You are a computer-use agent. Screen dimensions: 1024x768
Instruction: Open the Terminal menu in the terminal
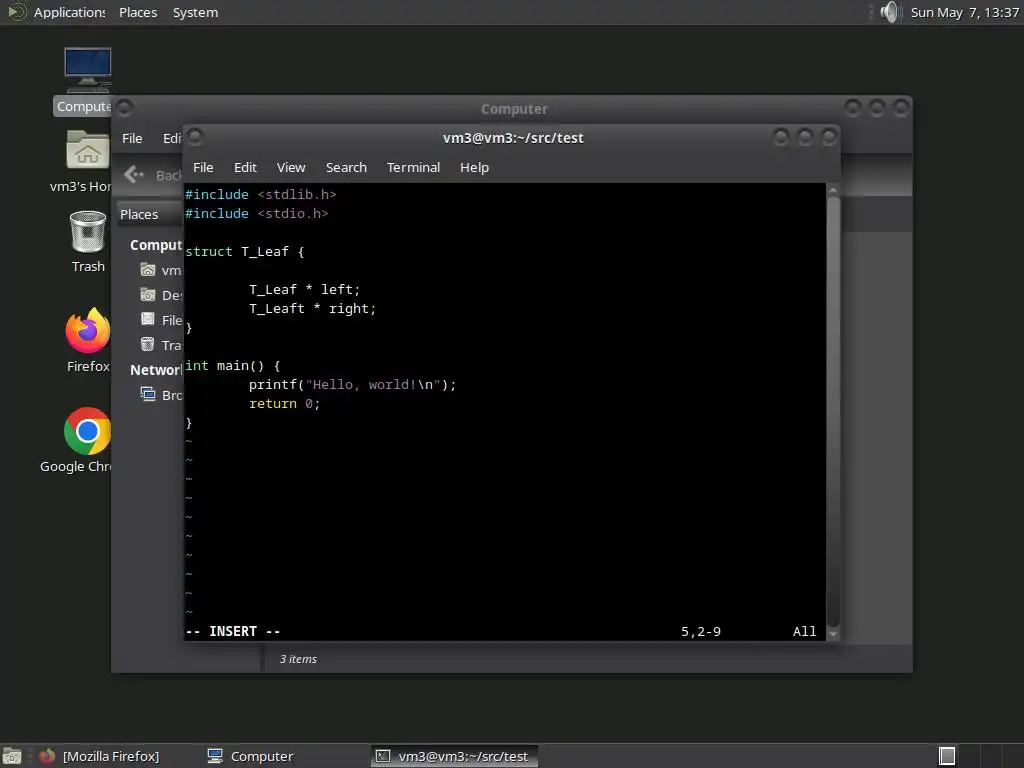pos(413,167)
